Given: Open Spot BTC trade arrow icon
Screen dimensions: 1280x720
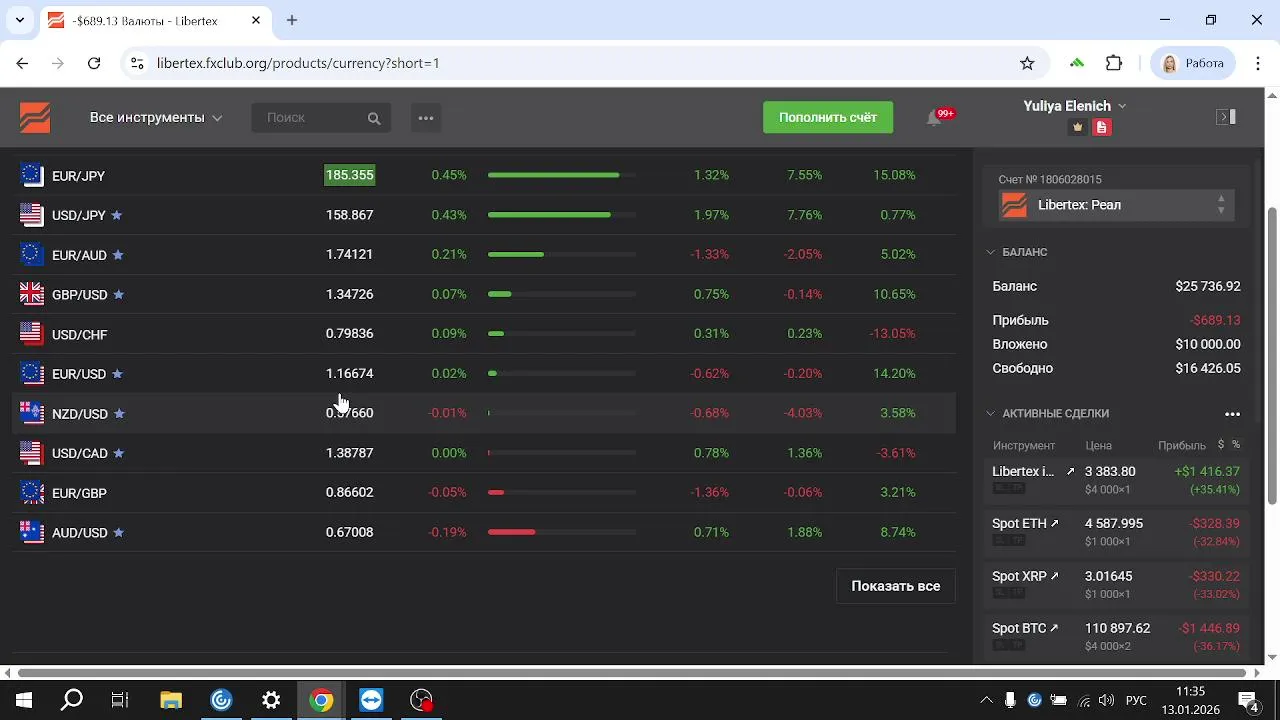Looking at the screenshot, I should (x=1054, y=628).
